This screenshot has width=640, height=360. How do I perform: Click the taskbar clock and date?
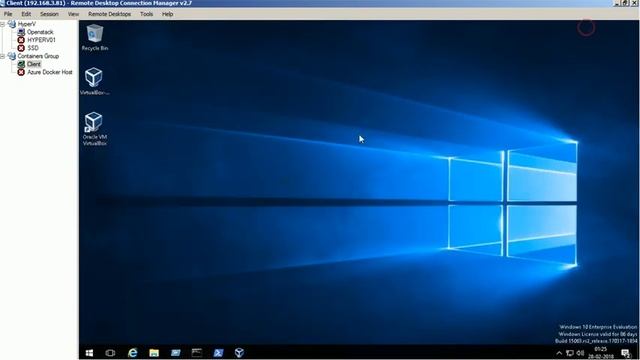[x=601, y=353]
